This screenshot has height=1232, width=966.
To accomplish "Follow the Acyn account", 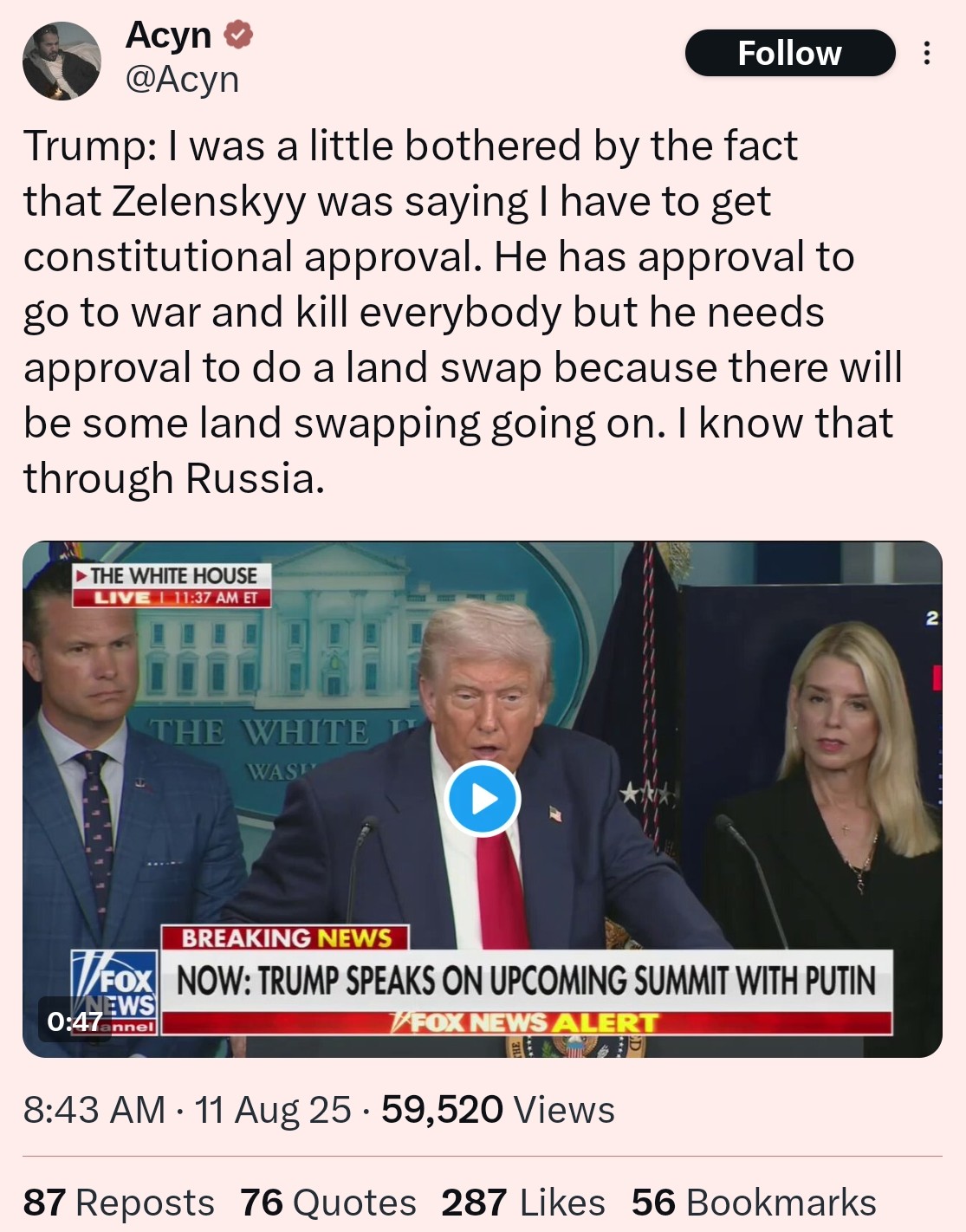I will click(789, 53).
